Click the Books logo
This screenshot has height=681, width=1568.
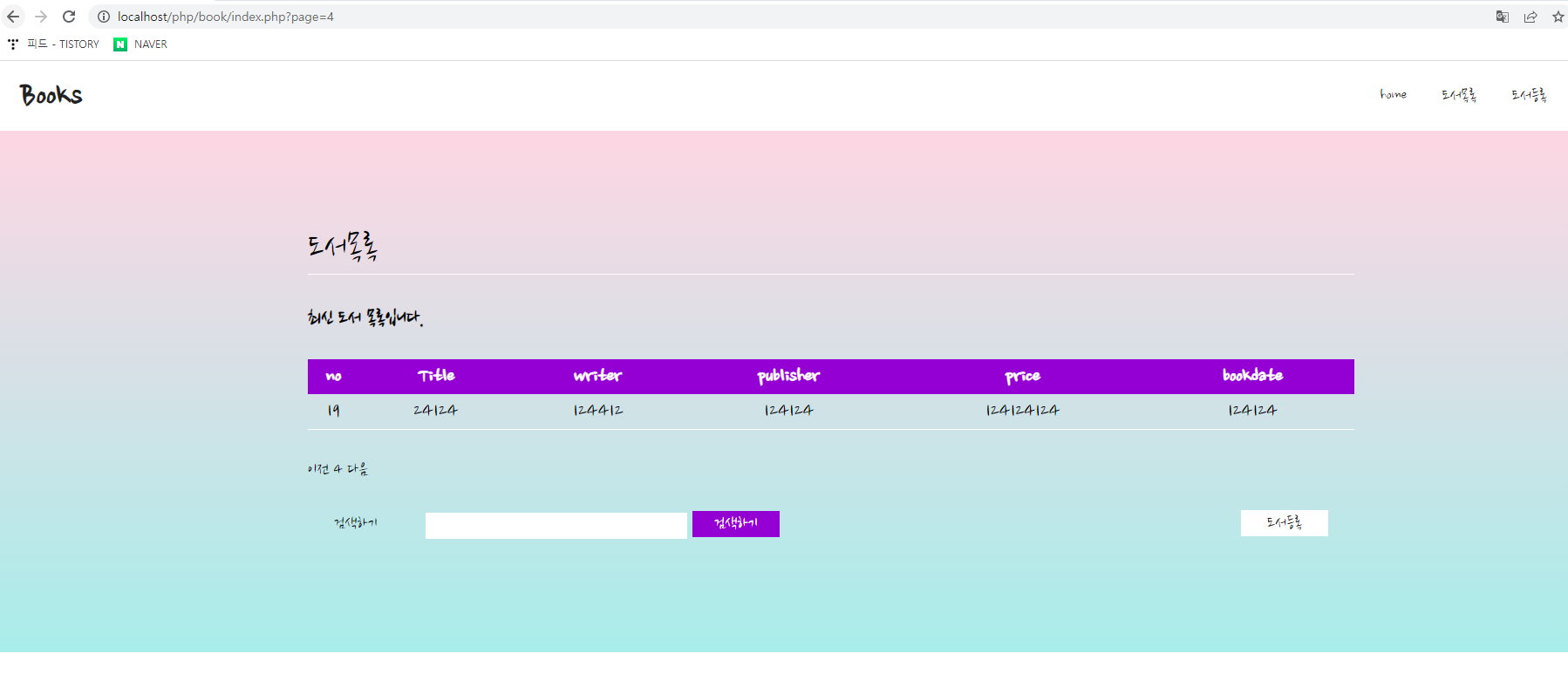(x=51, y=95)
